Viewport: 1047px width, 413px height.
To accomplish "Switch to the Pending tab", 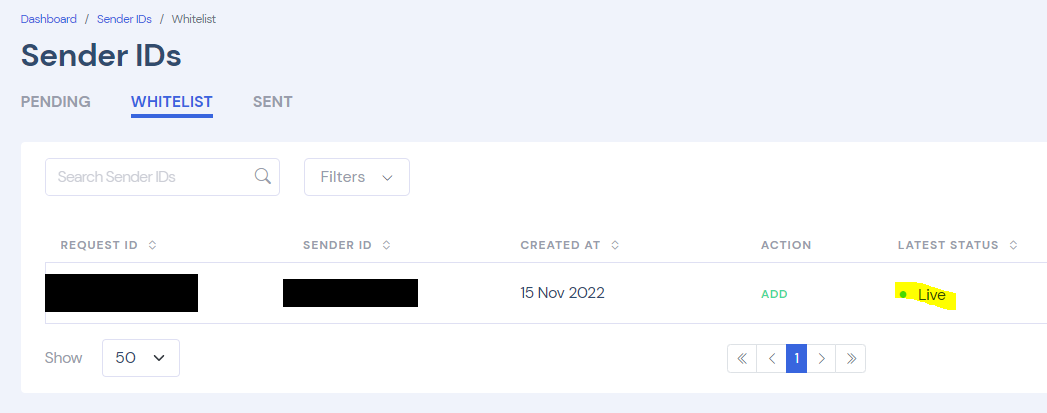I will [56, 102].
